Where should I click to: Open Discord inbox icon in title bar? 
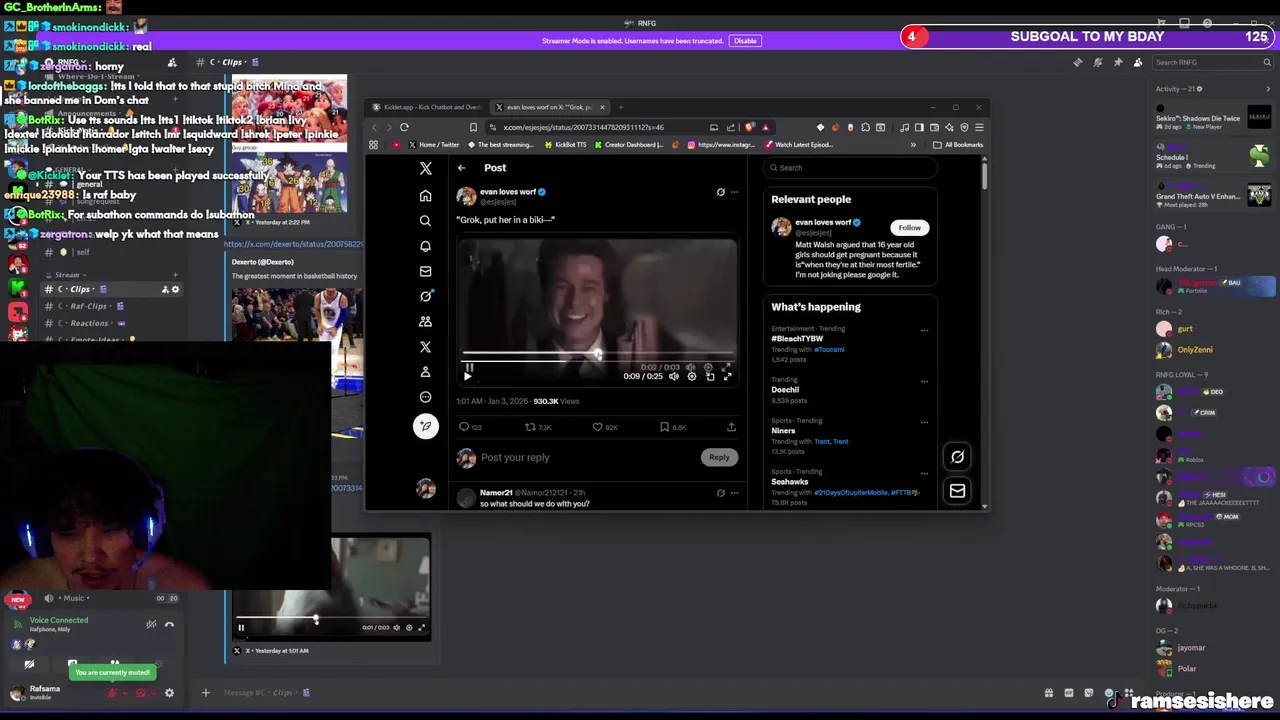click(1184, 23)
